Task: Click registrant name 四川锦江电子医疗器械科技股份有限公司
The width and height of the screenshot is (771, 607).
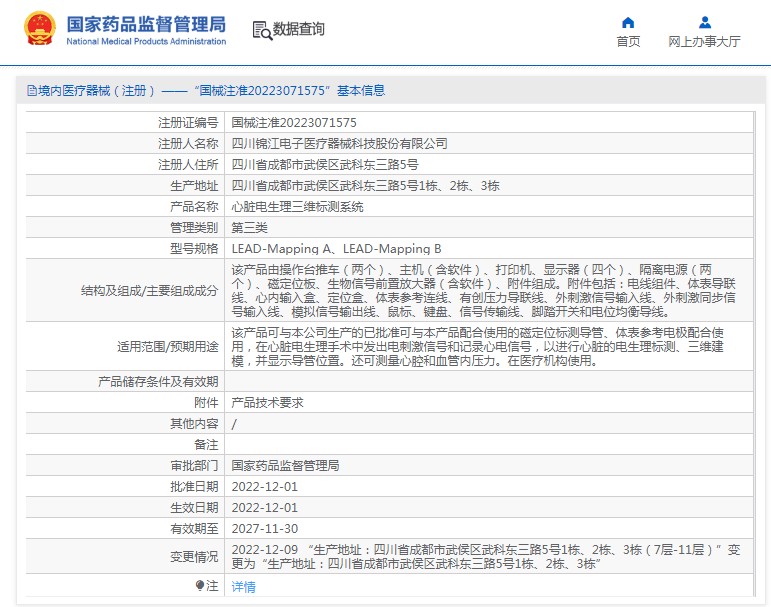Action: tap(339, 144)
